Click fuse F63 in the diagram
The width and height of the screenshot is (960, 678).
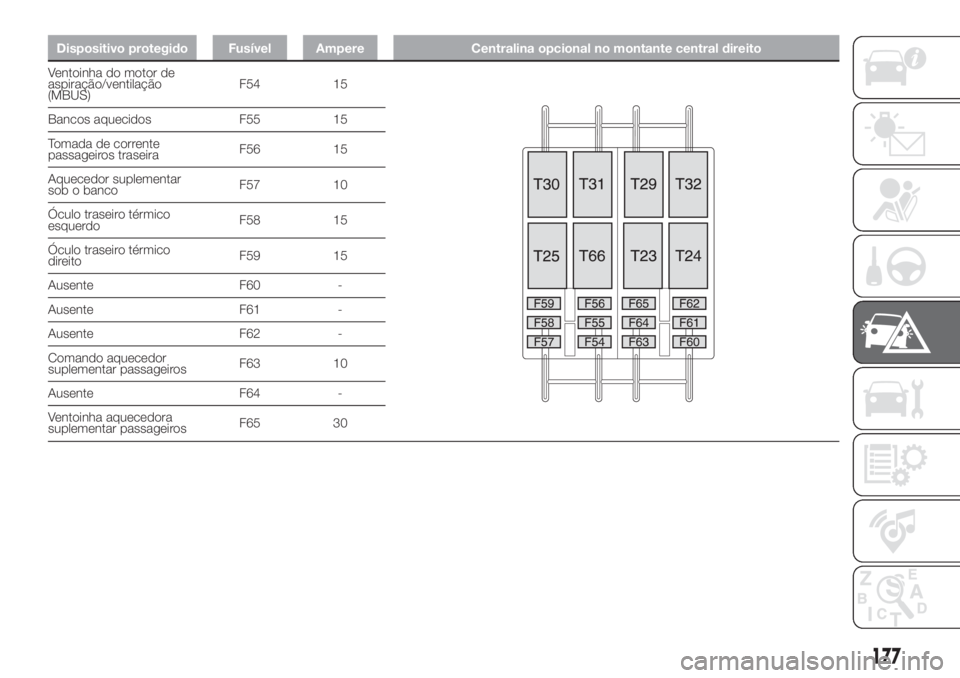pos(639,342)
